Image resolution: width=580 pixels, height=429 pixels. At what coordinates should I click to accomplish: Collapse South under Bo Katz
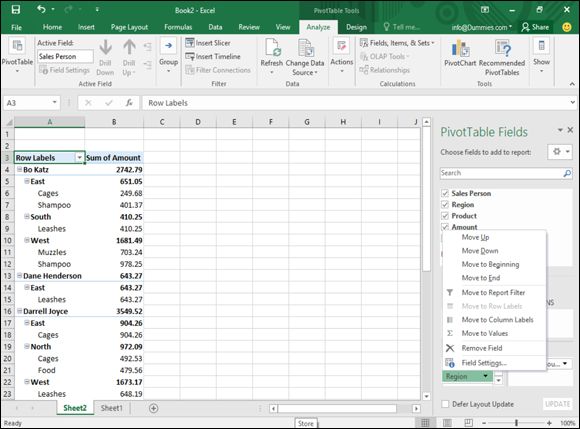27,216
